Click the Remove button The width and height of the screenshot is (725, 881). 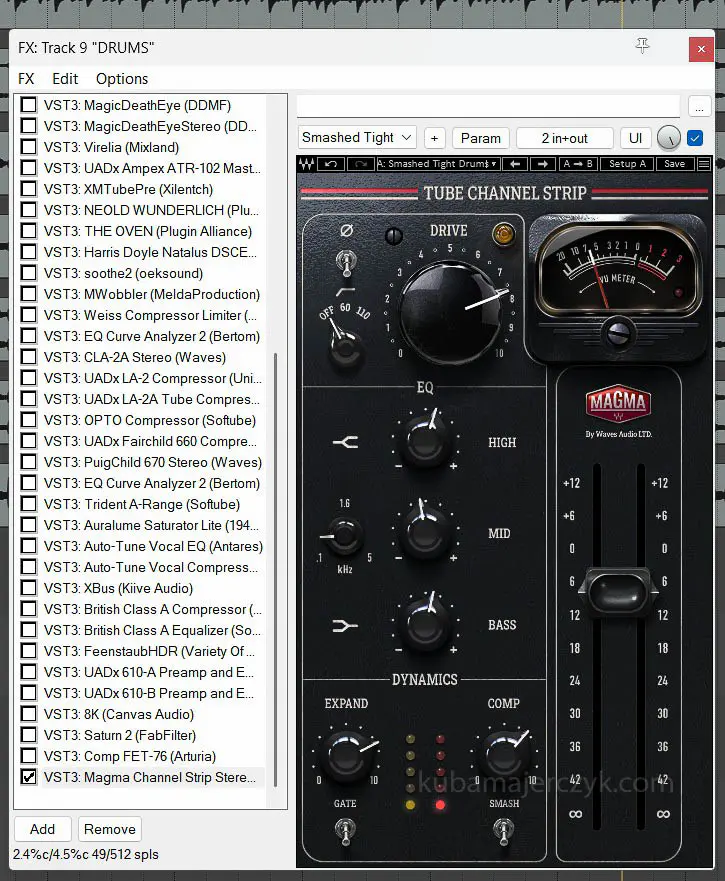109,829
